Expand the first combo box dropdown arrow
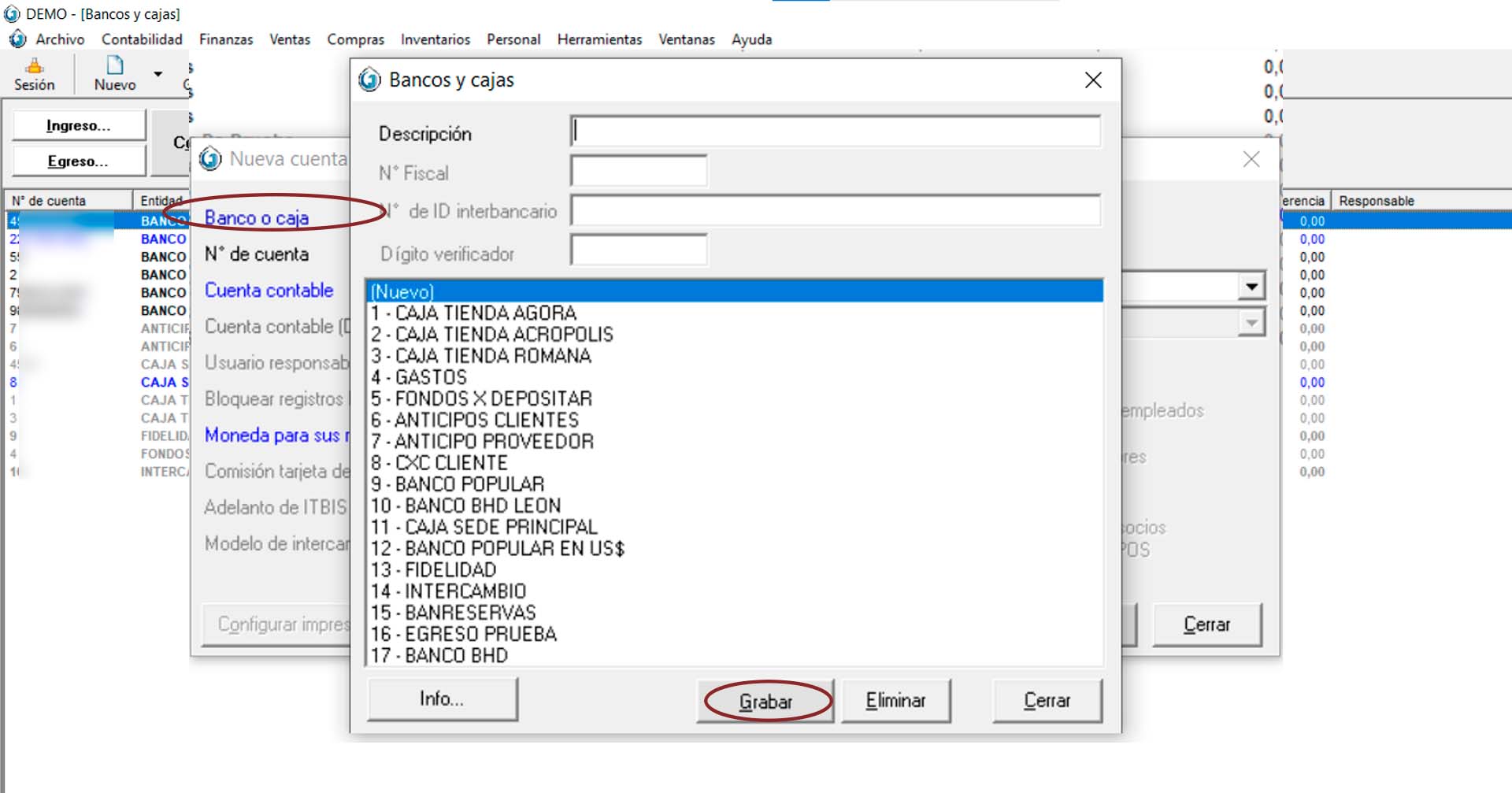Image resolution: width=1512 pixels, height=793 pixels. coord(1251,287)
